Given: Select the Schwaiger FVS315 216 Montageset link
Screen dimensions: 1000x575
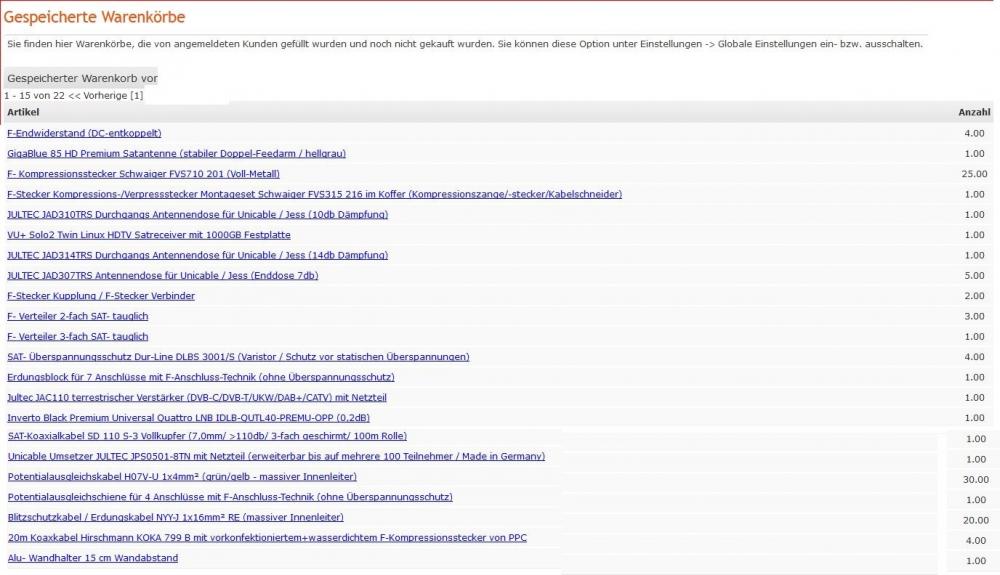Looking at the screenshot, I should 314,194.
